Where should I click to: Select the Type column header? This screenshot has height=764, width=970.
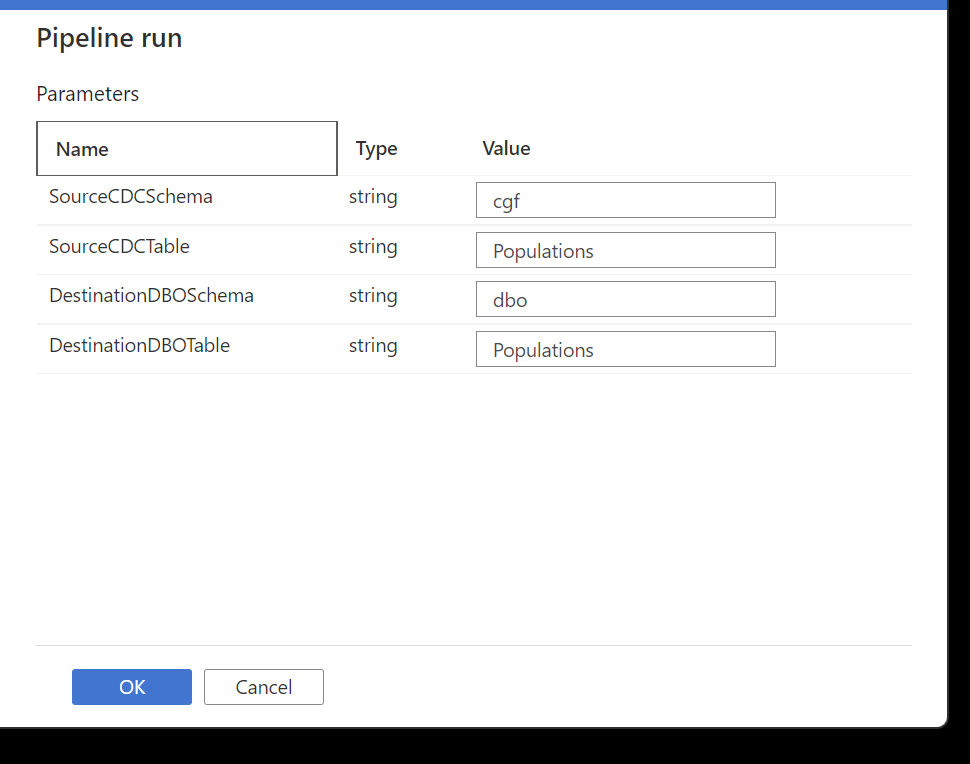coord(376,148)
